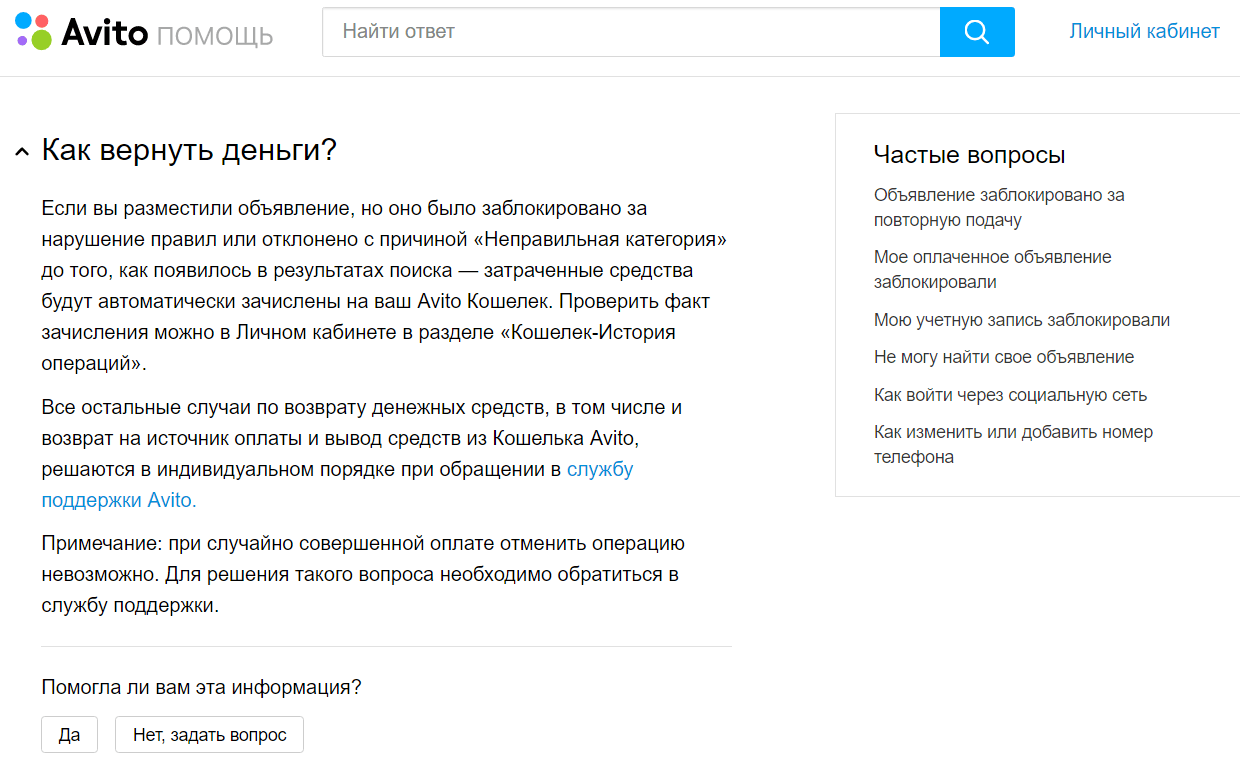Answer "Да" to the helpfulness question
The height and width of the screenshot is (762, 1240).
69,734
